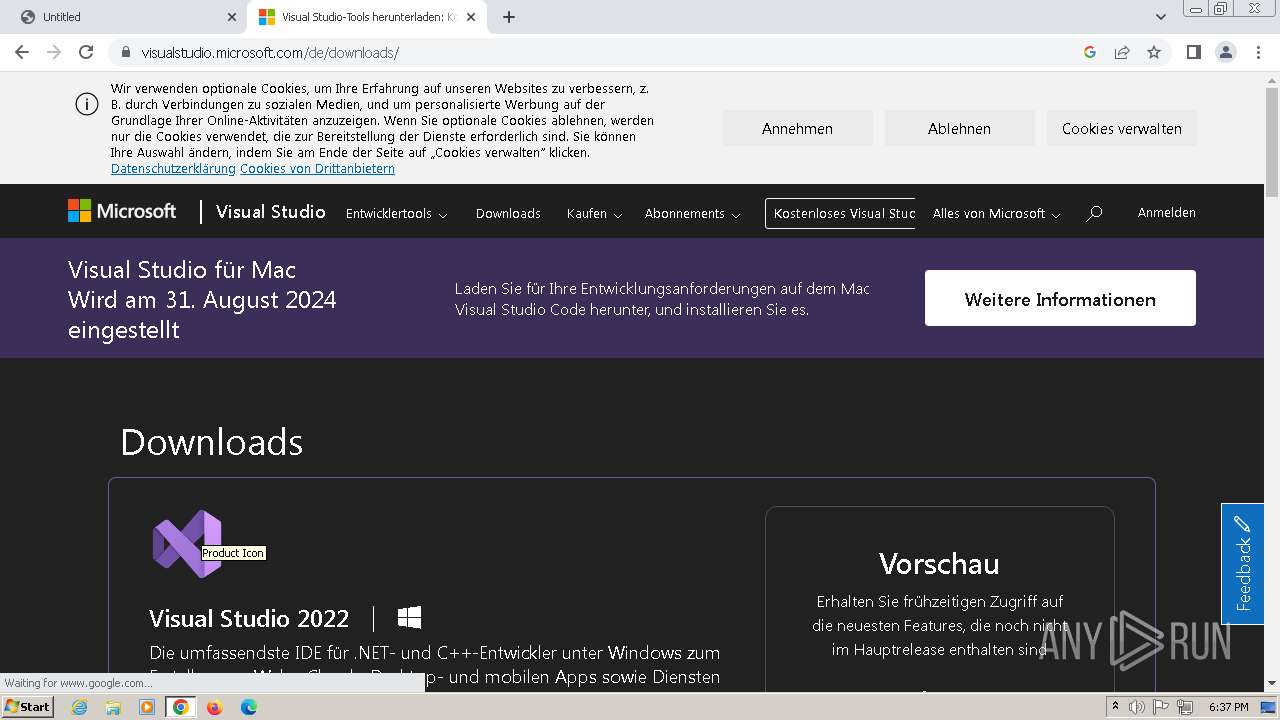Click the address bar URL field
The width and height of the screenshot is (1280, 720).
point(600,53)
